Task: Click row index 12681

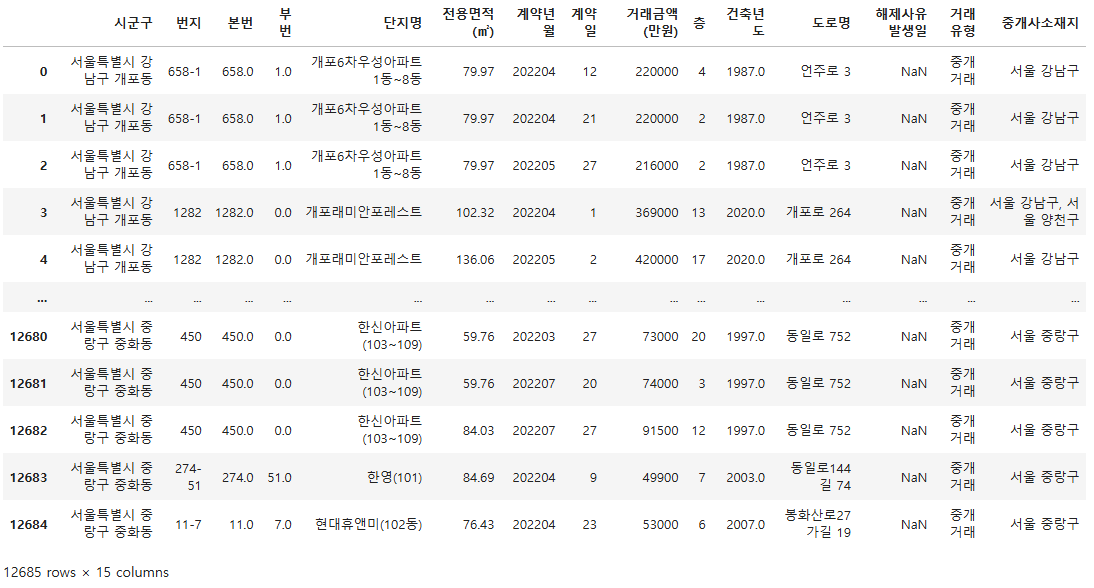Action: [29, 384]
